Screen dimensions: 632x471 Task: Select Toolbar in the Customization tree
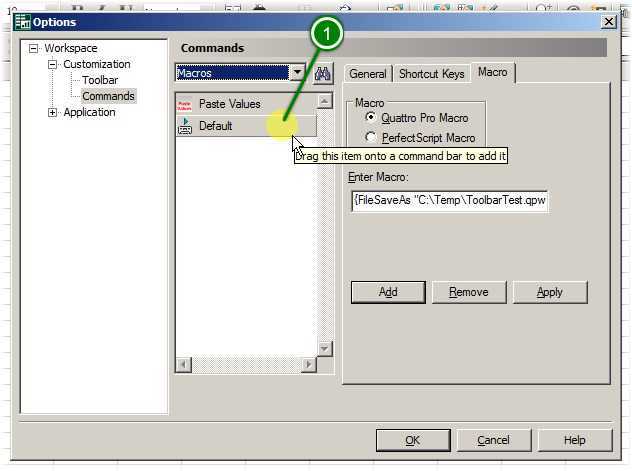click(100, 81)
